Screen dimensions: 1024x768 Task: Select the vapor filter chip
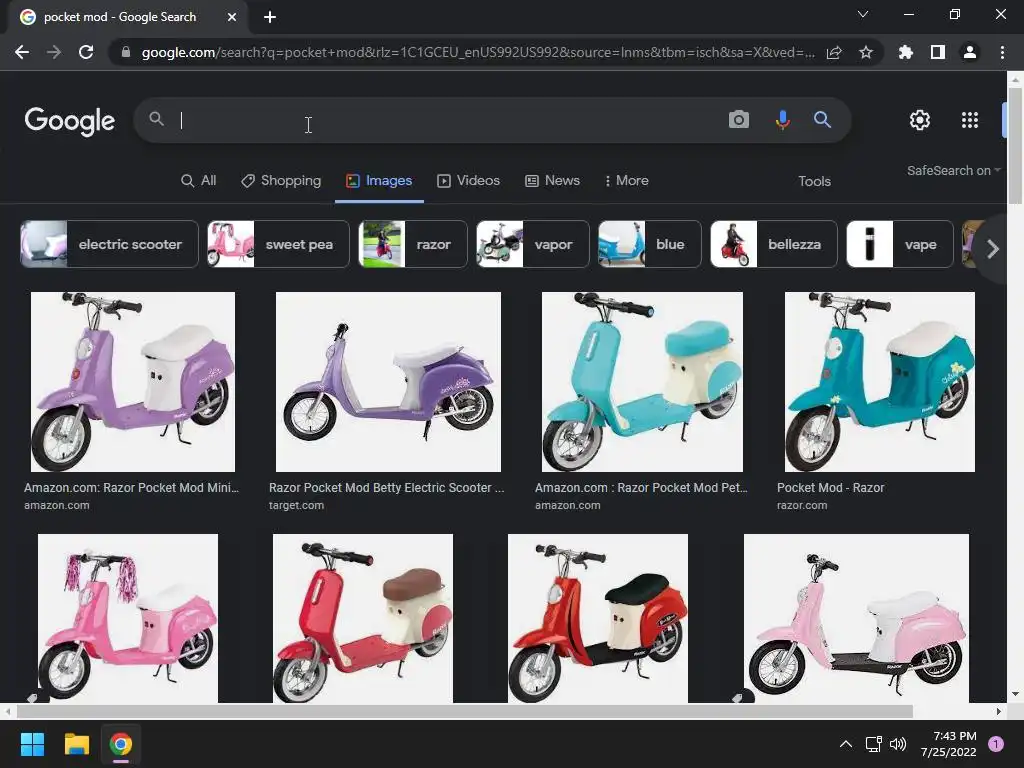coord(532,244)
